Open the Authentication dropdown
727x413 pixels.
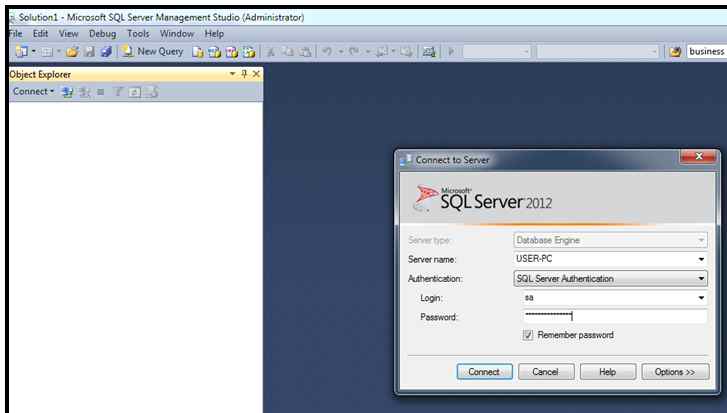(701, 279)
